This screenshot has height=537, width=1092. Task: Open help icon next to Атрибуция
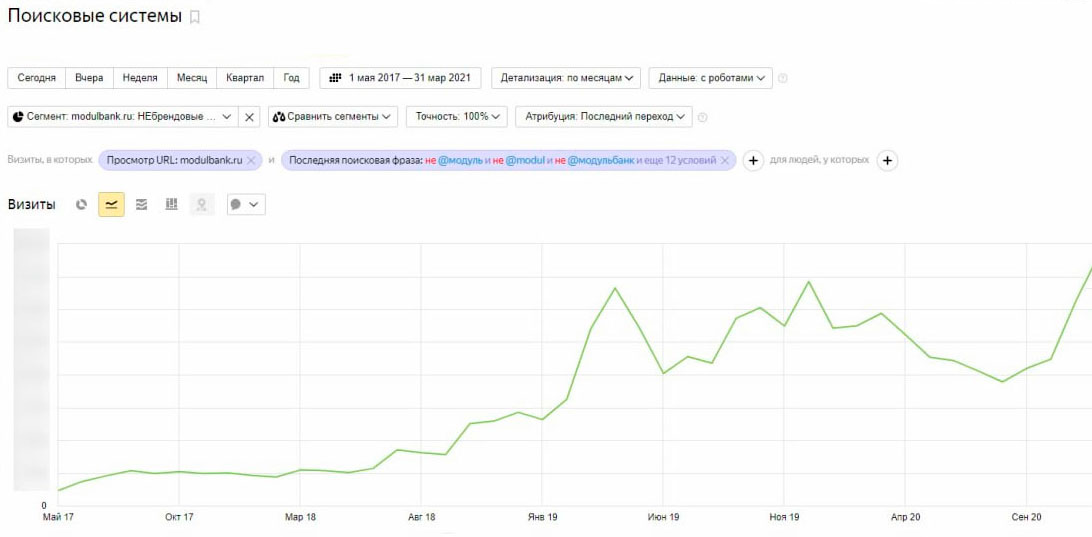703,117
